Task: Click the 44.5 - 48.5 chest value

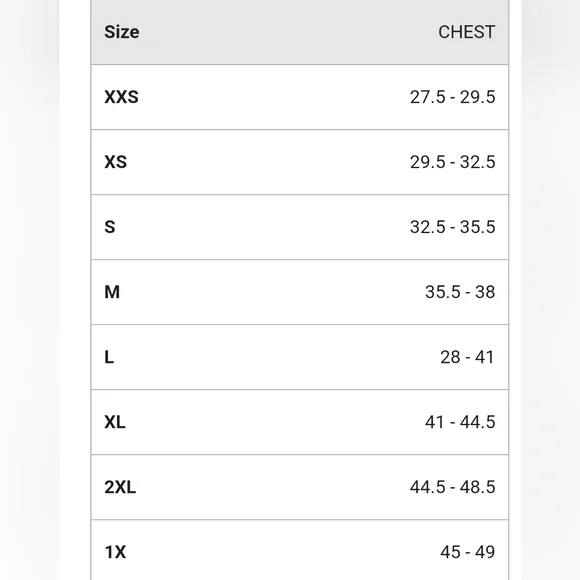Action: click(452, 487)
